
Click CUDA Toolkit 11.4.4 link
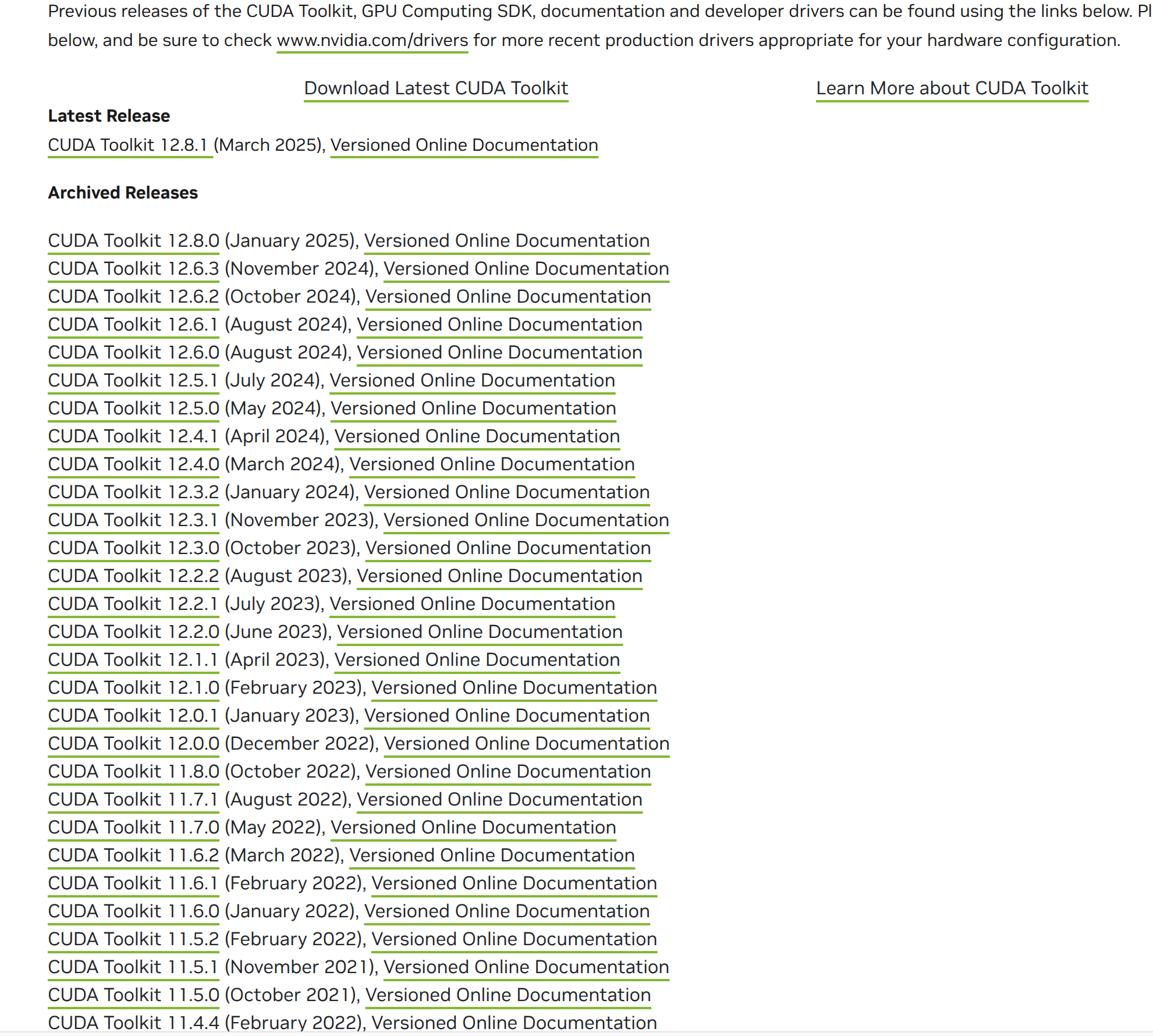click(133, 1022)
